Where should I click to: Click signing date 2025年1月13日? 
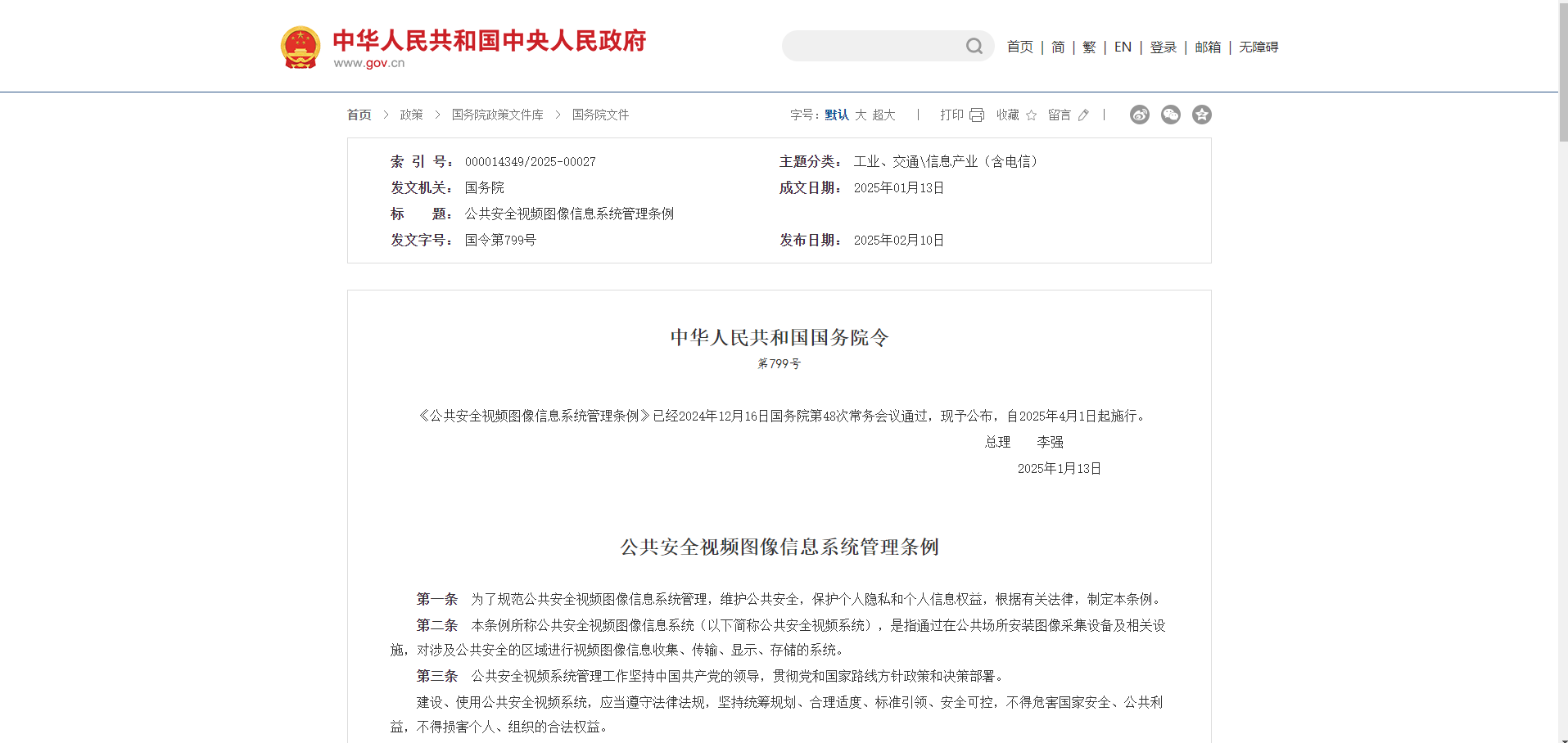1060,468
